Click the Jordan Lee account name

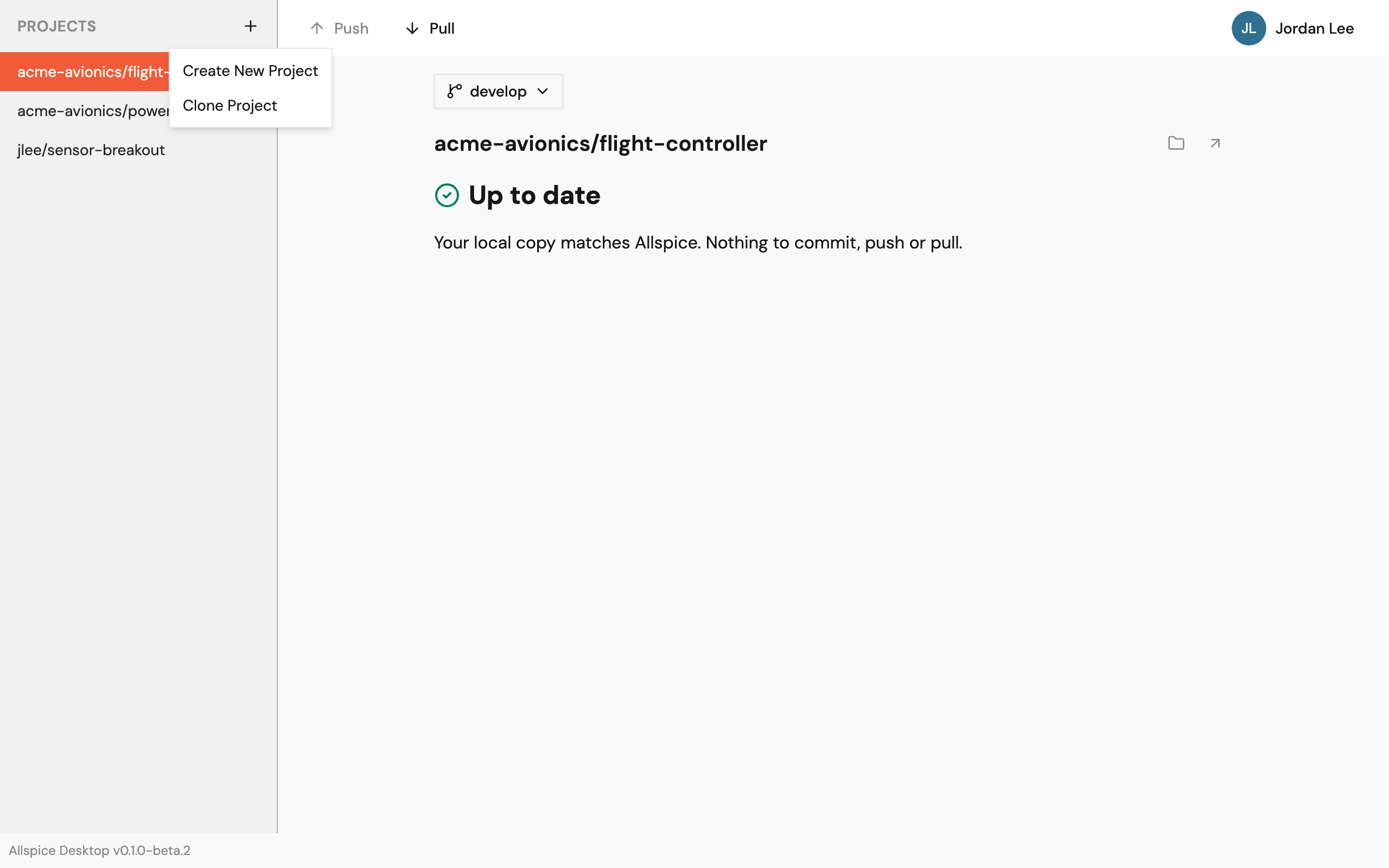(1314, 28)
